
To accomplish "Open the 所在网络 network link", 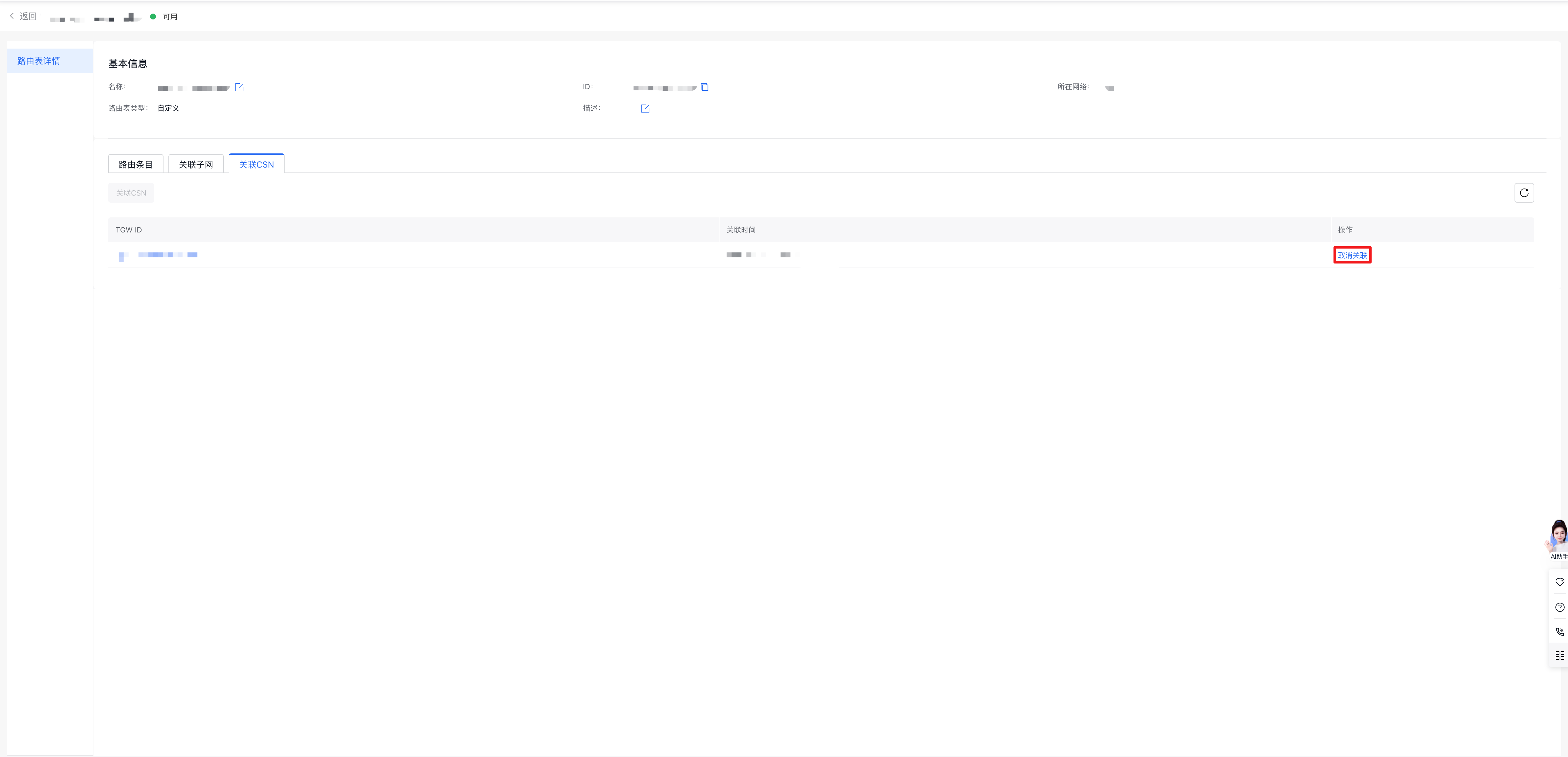I will [x=1109, y=88].
